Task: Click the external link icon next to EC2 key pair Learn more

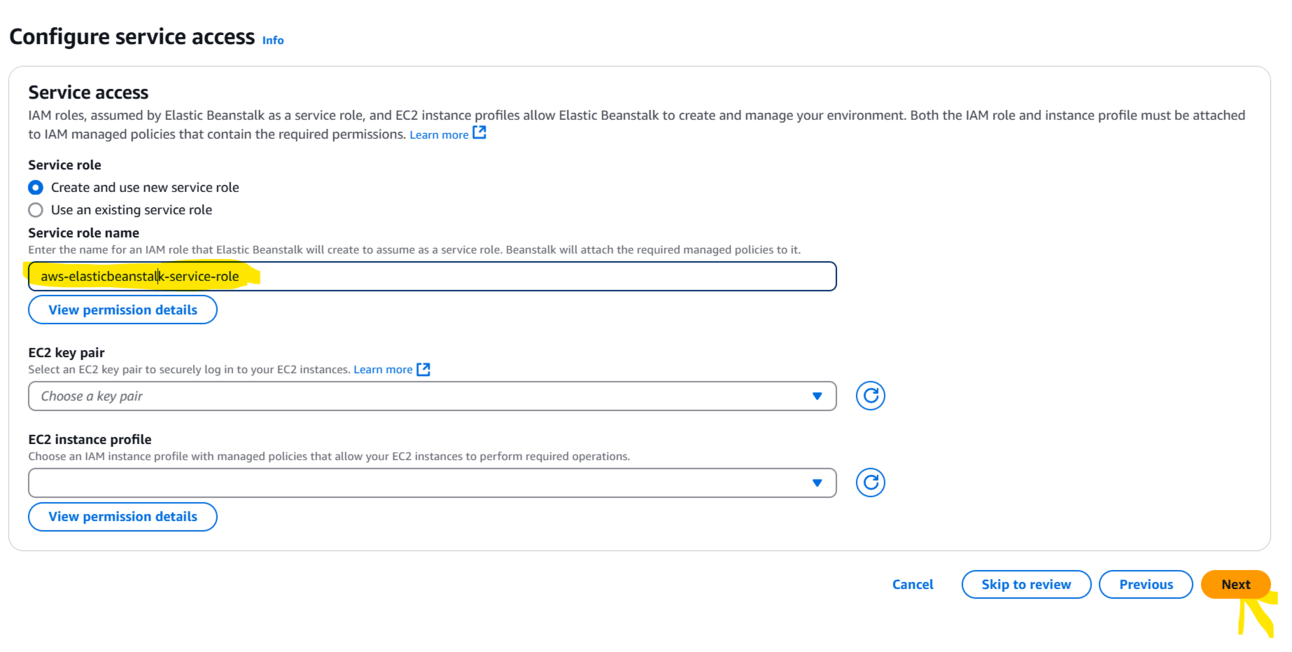Action: pyautogui.click(x=424, y=369)
